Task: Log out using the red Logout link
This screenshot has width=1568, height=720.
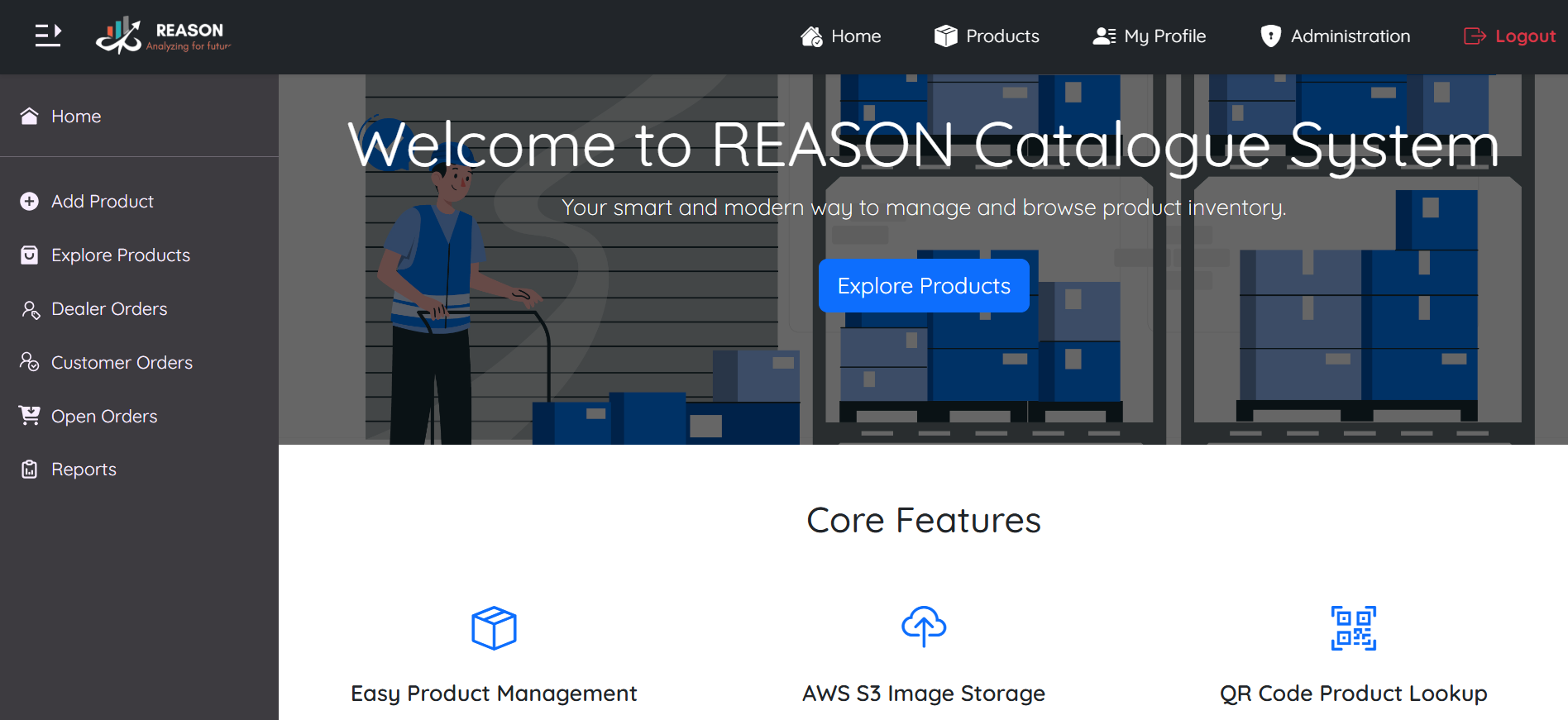Action: (1509, 36)
